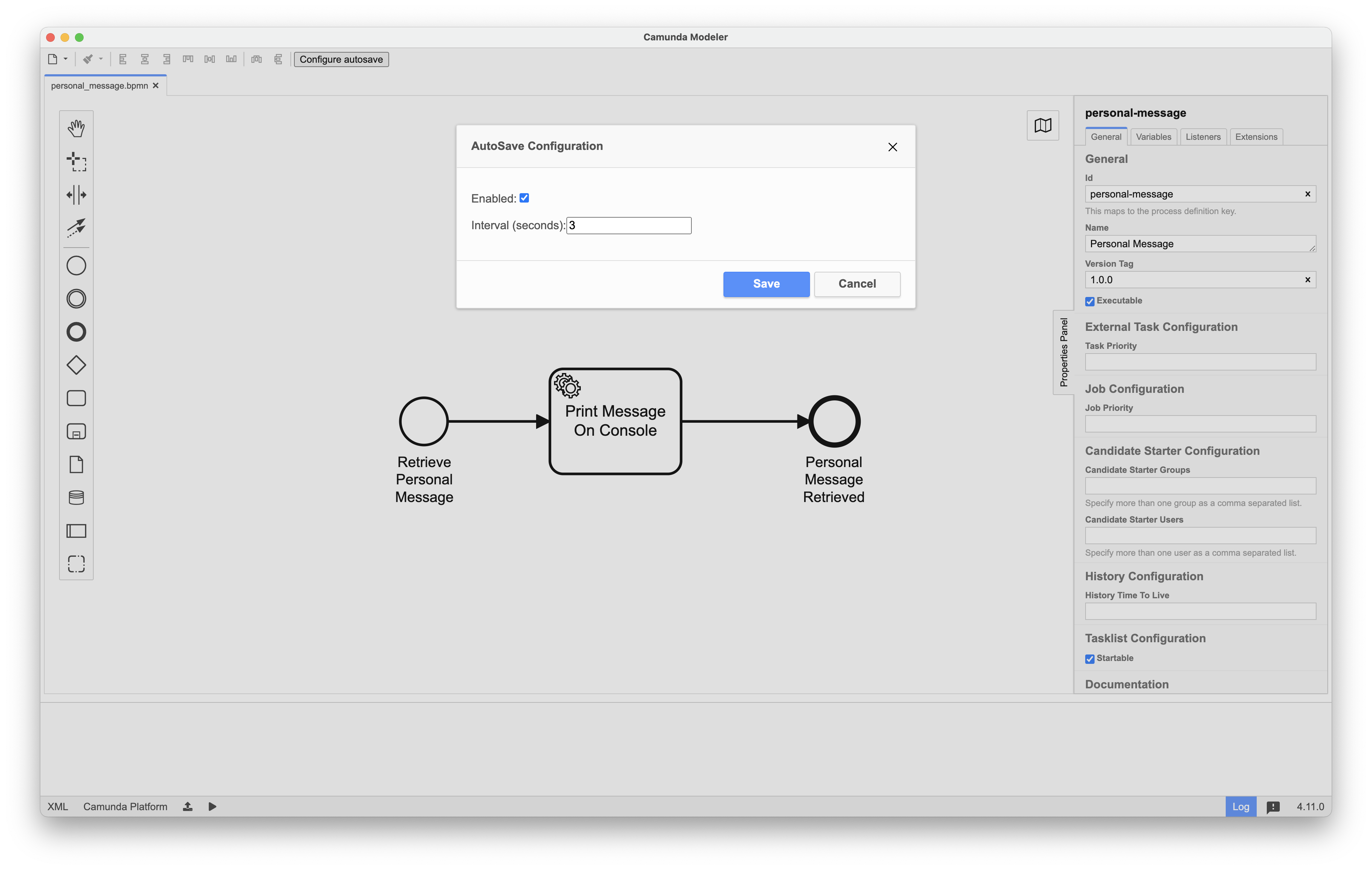The width and height of the screenshot is (1372, 870).
Task: Uncheck the Enabled autosave checkbox
Action: pos(524,198)
